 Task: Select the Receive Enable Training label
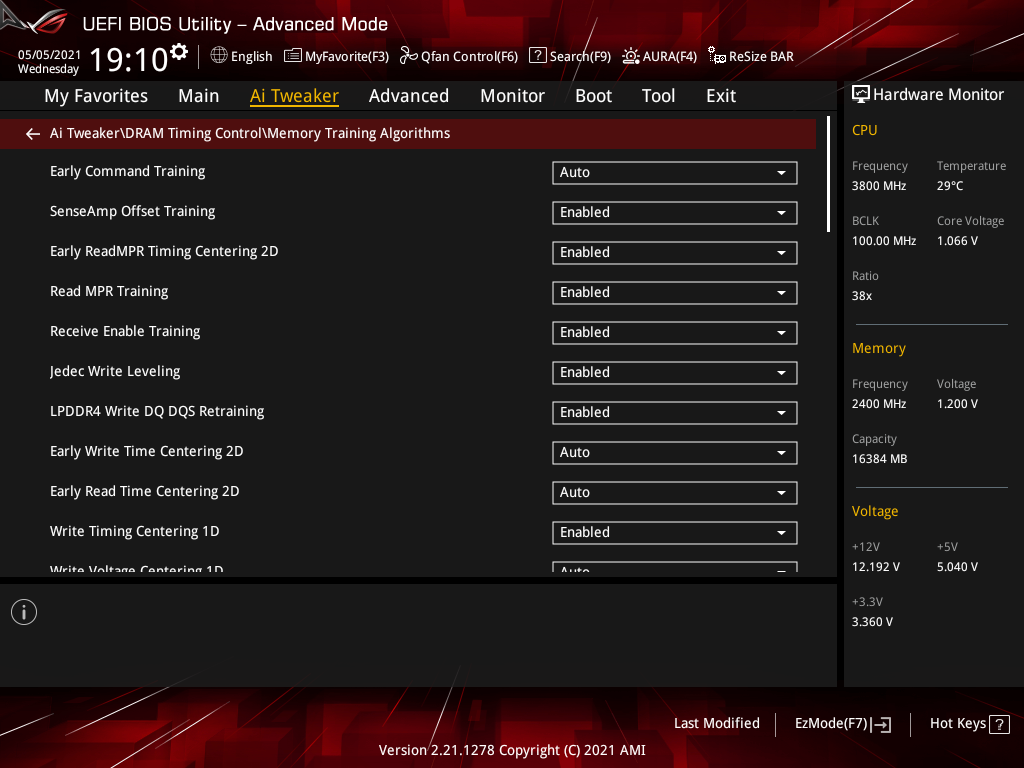click(125, 332)
